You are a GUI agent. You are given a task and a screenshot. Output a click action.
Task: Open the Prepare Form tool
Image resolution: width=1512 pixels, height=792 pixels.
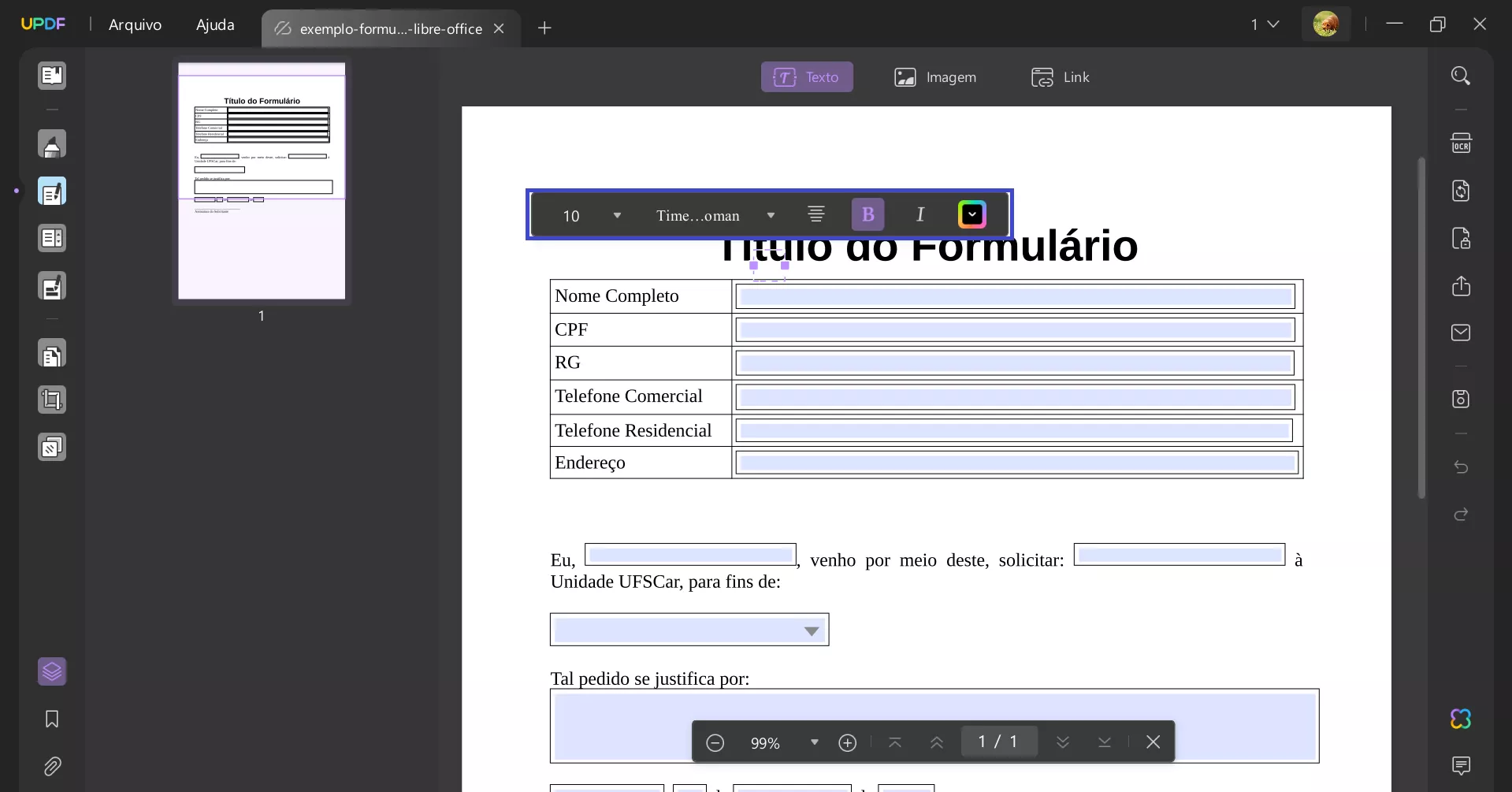pyautogui.click(x=52, y=239)
